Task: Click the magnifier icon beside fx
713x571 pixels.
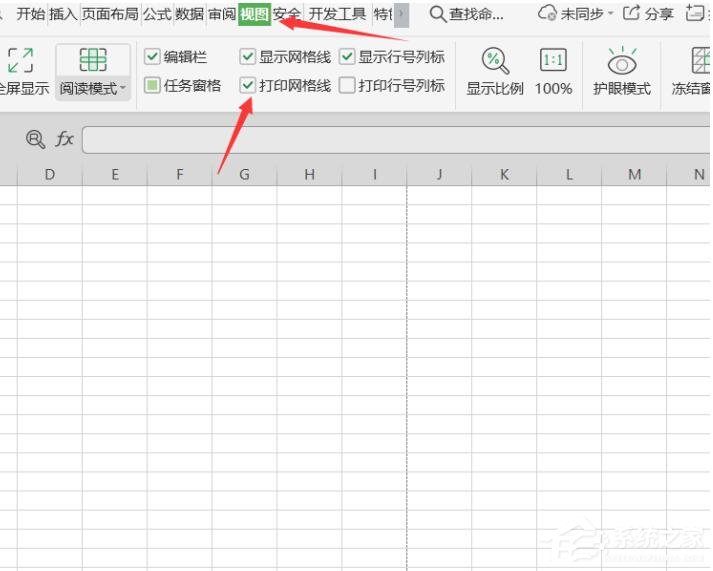Action: coord(36,140)
